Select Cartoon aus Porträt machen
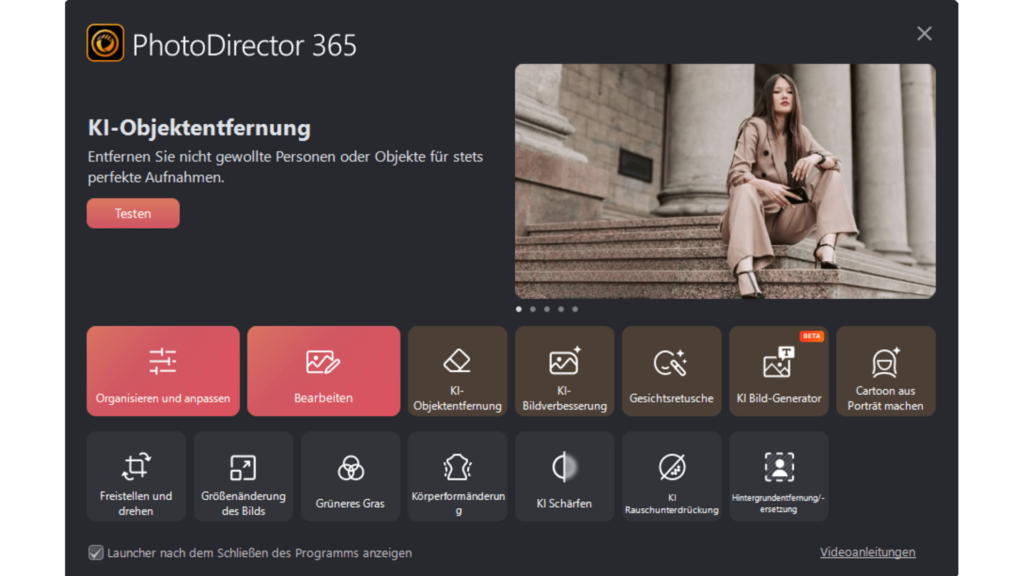 pos(885,371)
